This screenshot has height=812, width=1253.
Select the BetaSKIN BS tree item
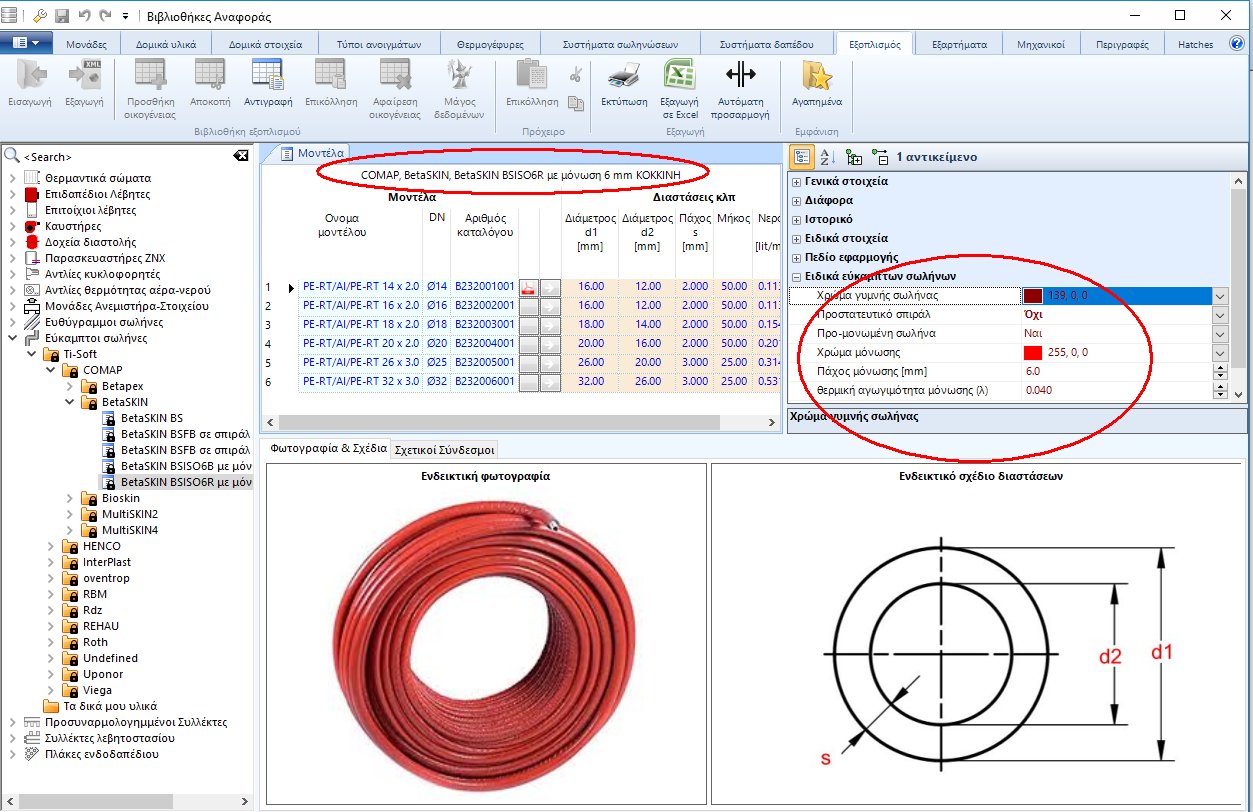point(151,418)
